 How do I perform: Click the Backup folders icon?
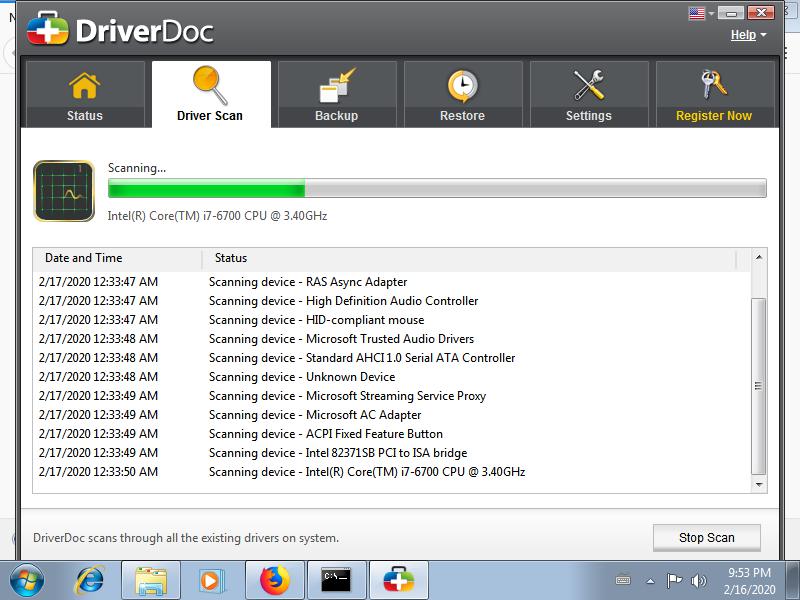tap(336, 86)
